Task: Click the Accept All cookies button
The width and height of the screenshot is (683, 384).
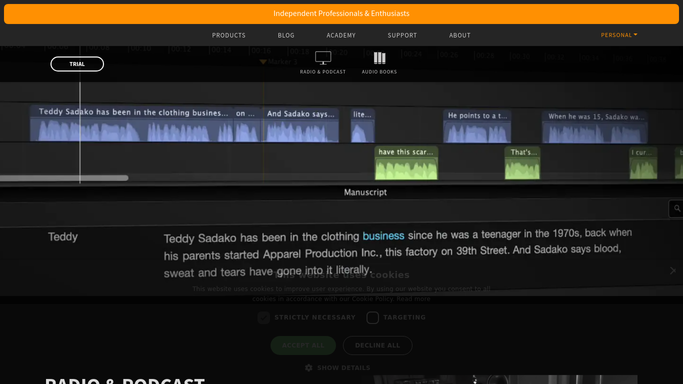Action: click(303, 345)
